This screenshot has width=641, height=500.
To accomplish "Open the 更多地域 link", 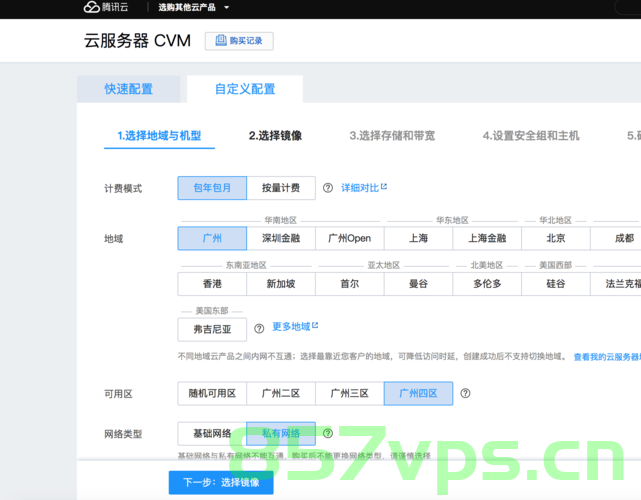I will (295, 326).
